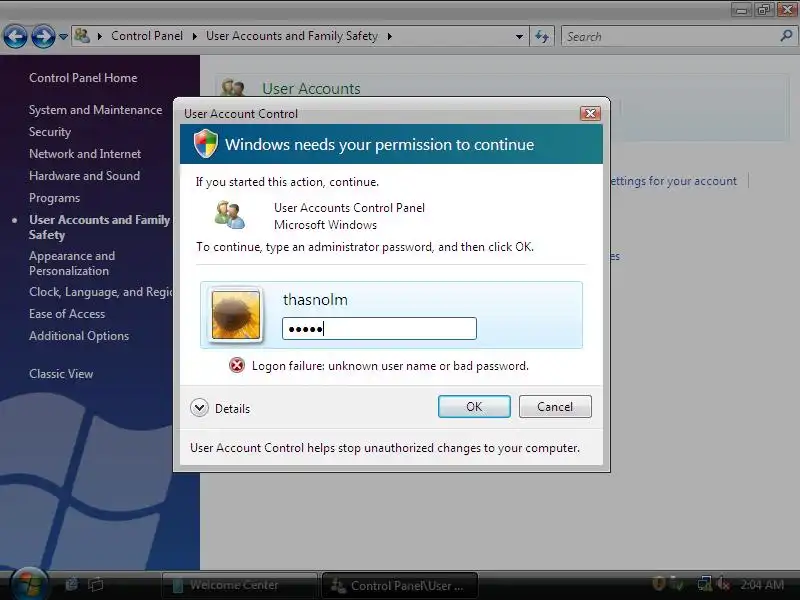The image size is (800, 600).
Task: Click the settings for your account link
Action: pos(673,181)
